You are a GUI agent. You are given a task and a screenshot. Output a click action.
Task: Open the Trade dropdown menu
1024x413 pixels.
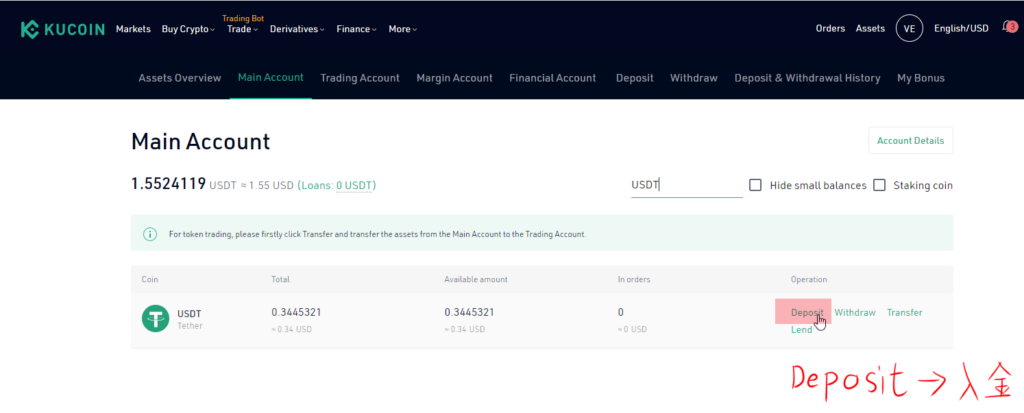242,29
